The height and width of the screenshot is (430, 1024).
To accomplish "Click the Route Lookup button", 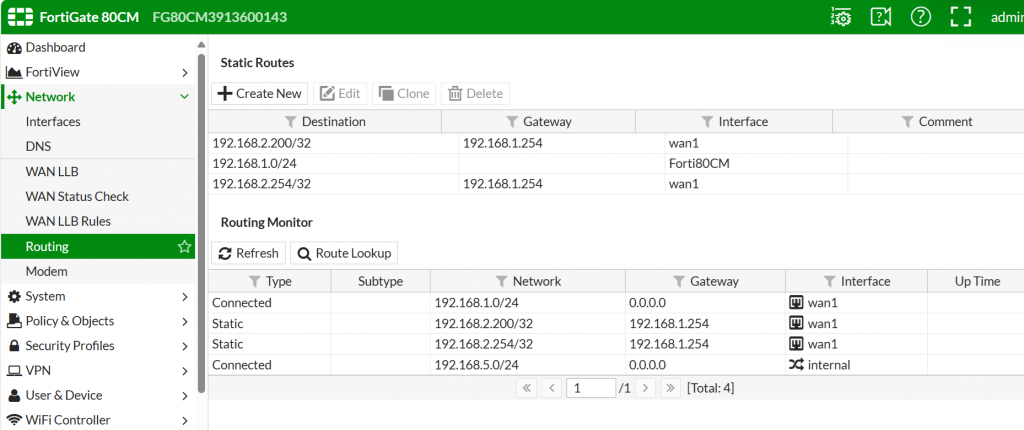I will click(344, 253).
